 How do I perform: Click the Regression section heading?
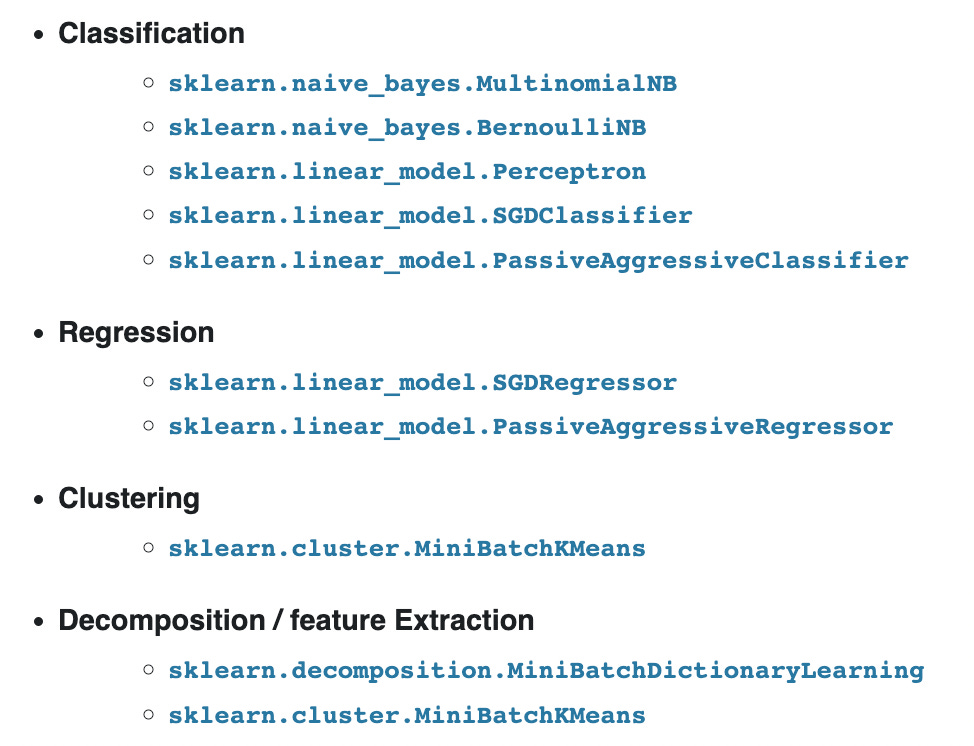pyautogui.click(x=136, y=332)
